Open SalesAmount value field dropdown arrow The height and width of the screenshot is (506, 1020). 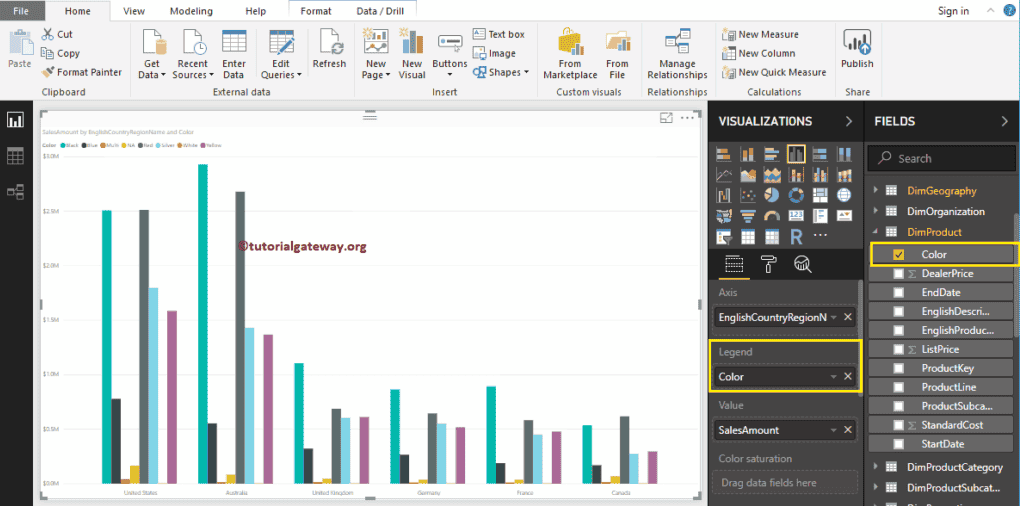tap(833, 430)
